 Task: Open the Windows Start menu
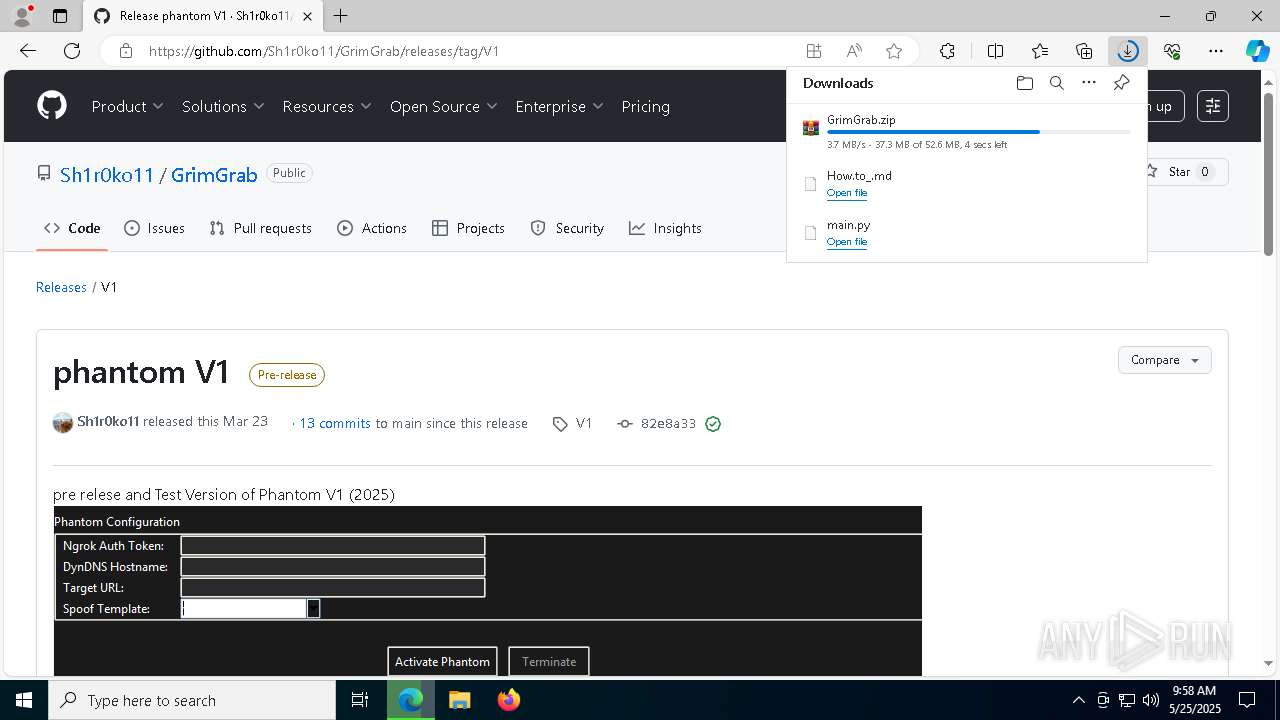click(24, 700)
